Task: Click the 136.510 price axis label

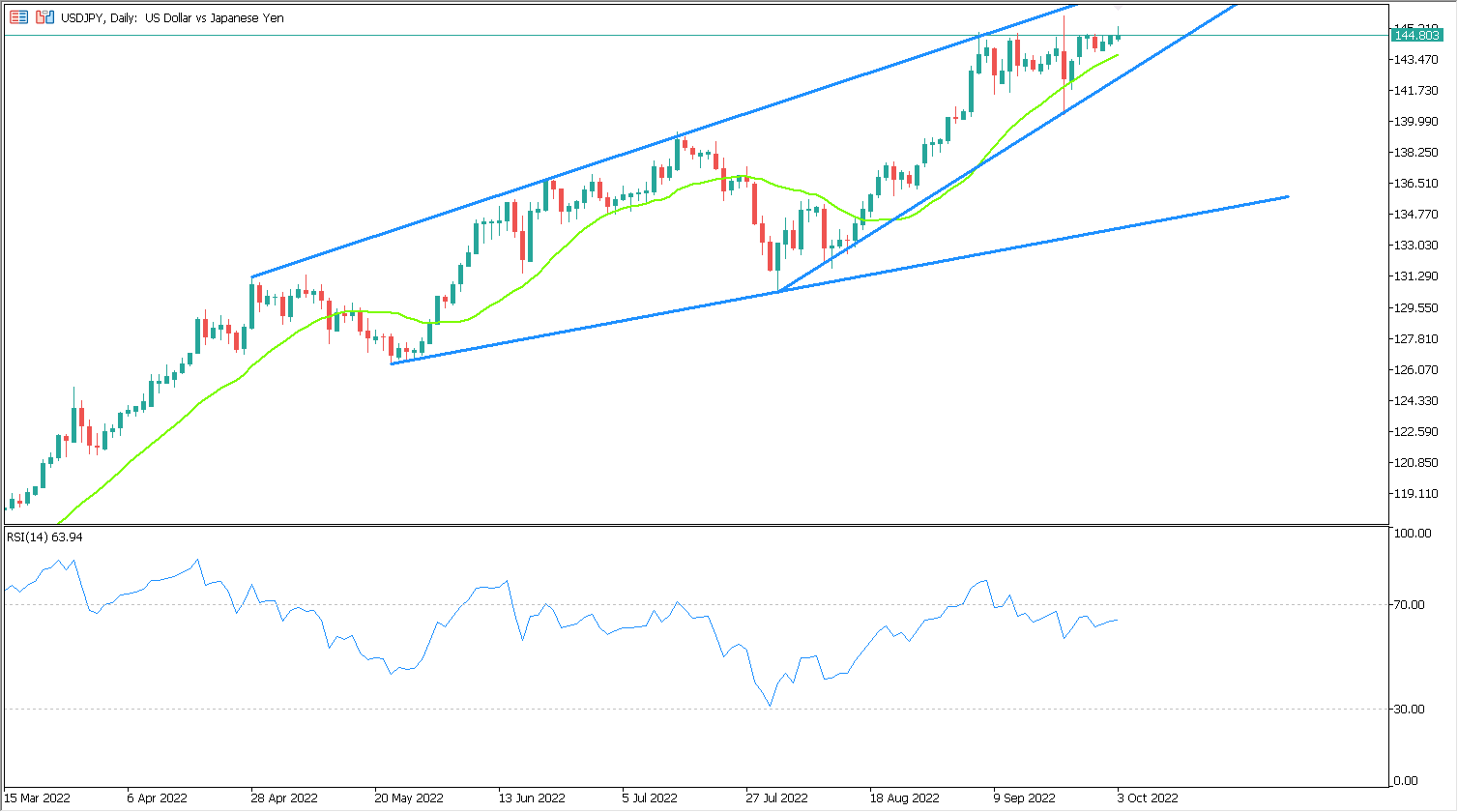Action: [x=1415, y=184]
